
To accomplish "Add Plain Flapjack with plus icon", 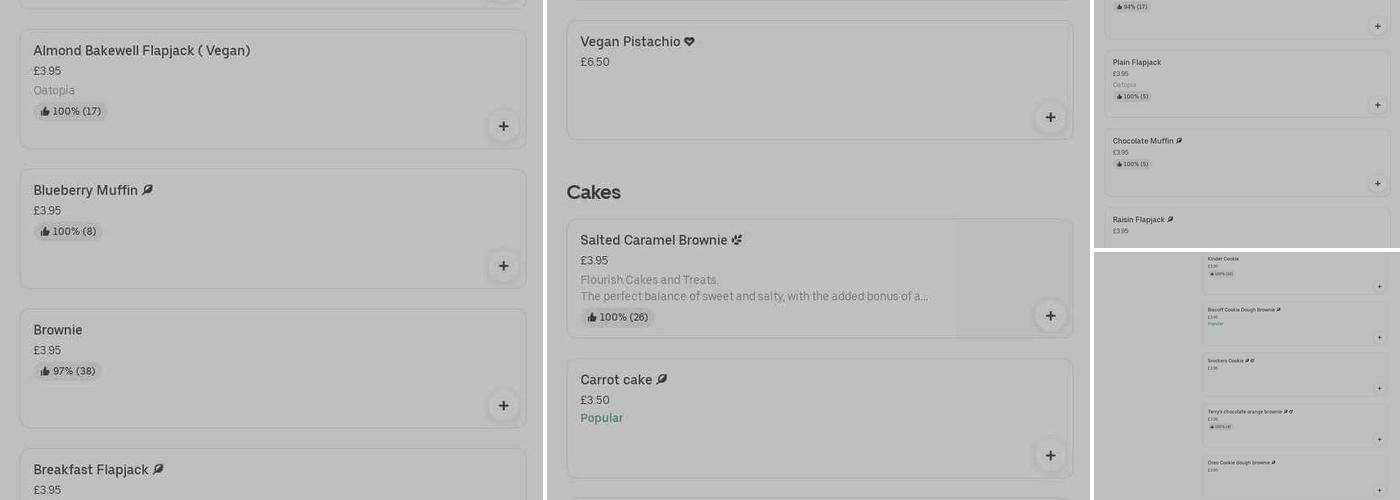I will pyautogui.click(x=1377, y=105).
